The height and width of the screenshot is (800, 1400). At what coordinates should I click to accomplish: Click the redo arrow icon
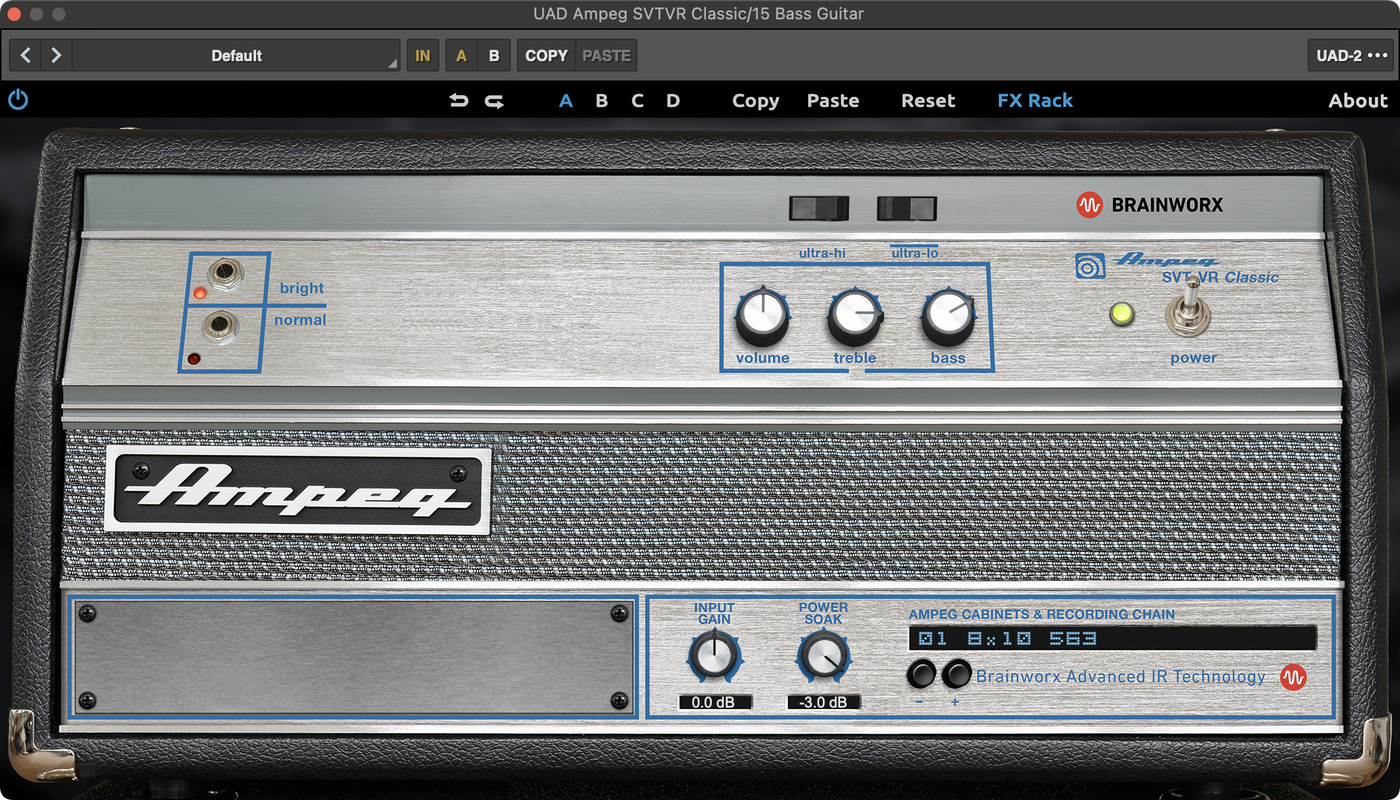coord(494,101)
